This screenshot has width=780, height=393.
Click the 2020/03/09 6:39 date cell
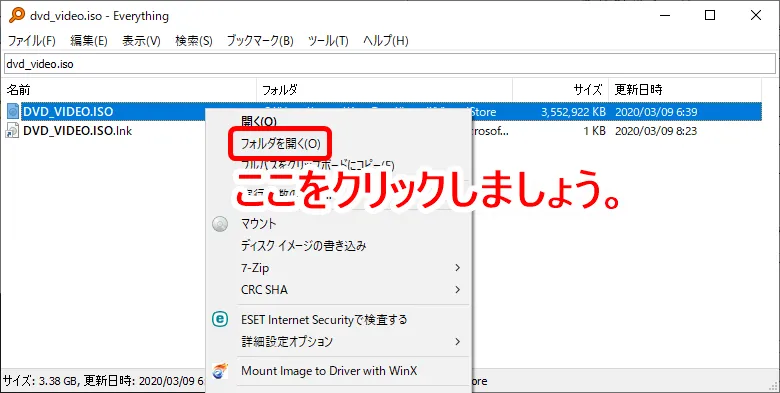(656, 112)
